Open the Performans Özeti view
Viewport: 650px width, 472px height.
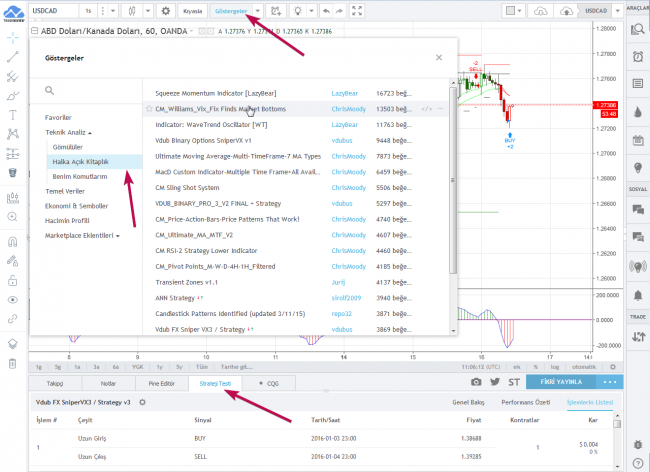(526, 402)
